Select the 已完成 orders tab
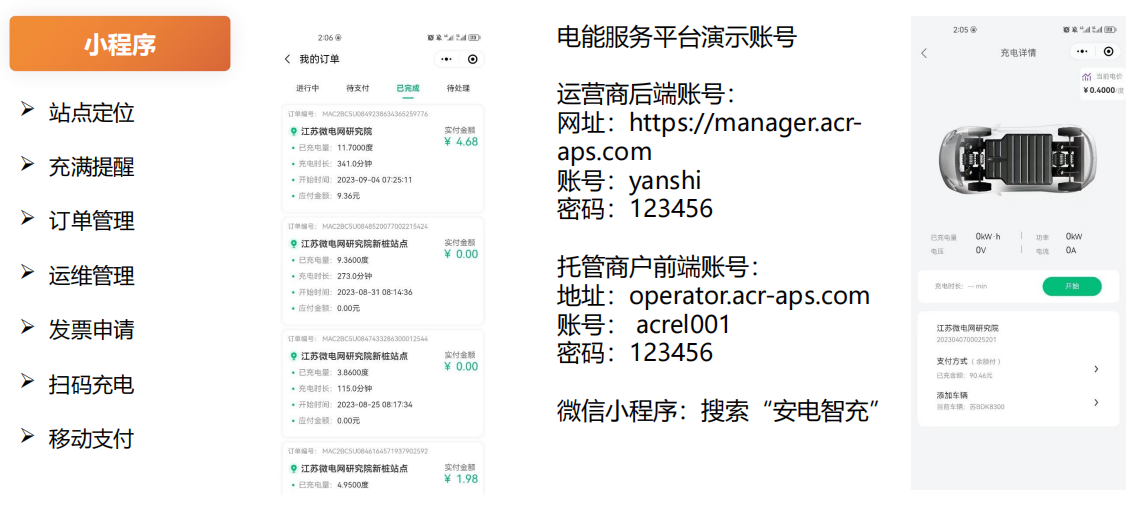Image resolution: width=1140 pixels, height=509 pixels. point(408,88)
